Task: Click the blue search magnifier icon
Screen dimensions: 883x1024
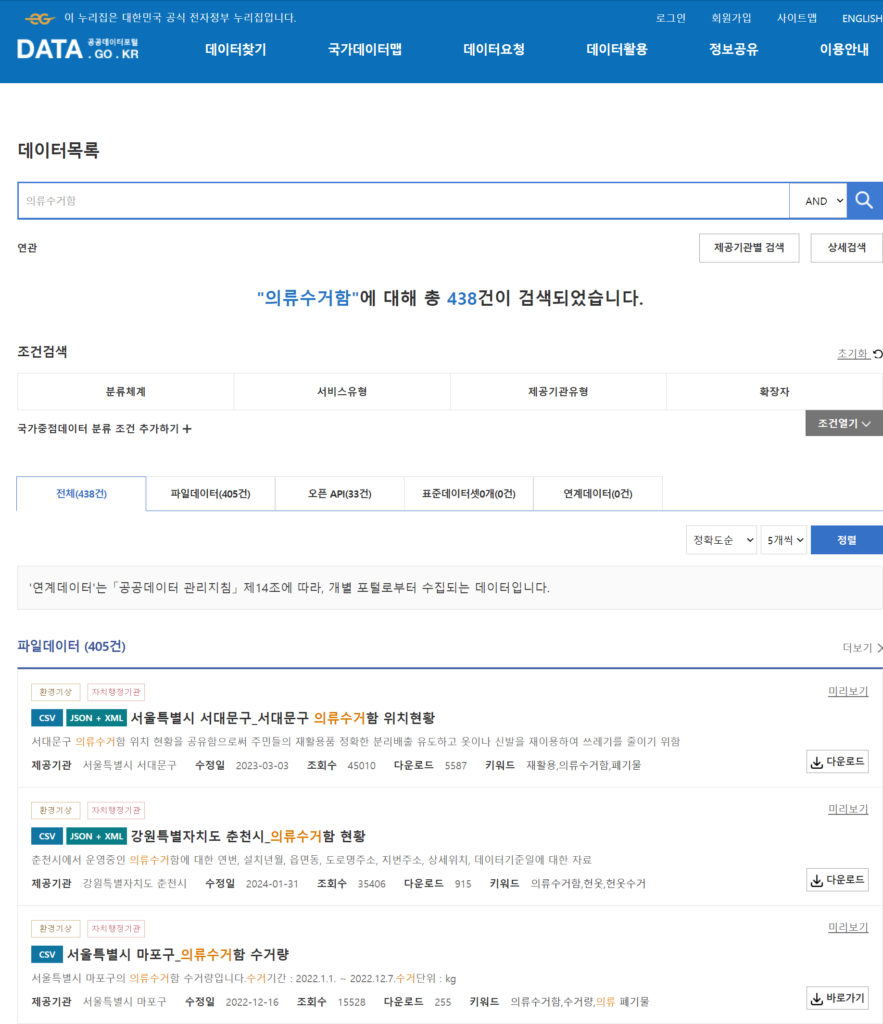Action: tap(864, 200)
